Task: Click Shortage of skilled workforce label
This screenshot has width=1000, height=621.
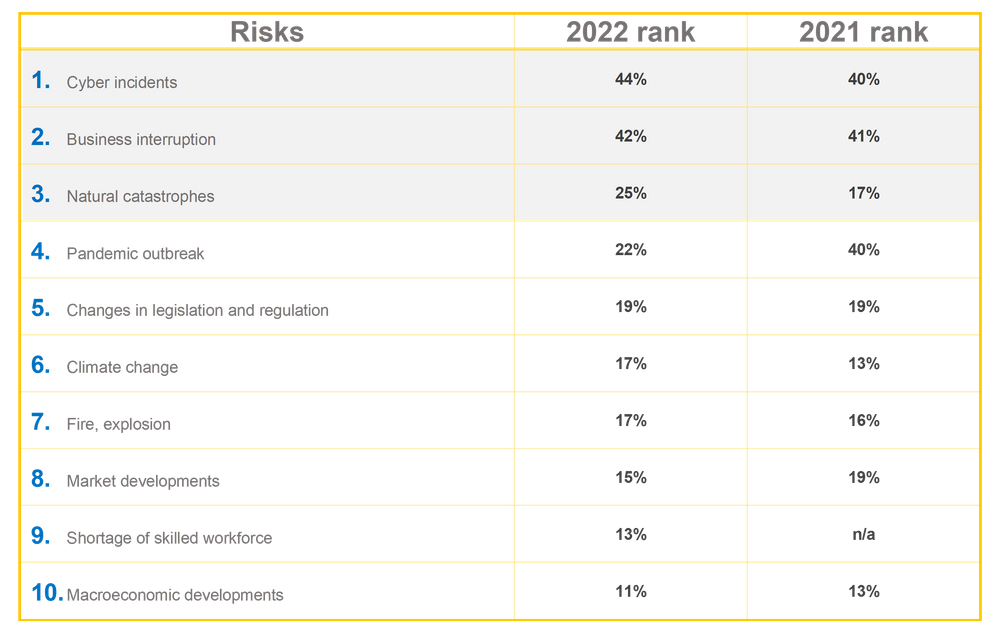Action: tap(169, 538)
